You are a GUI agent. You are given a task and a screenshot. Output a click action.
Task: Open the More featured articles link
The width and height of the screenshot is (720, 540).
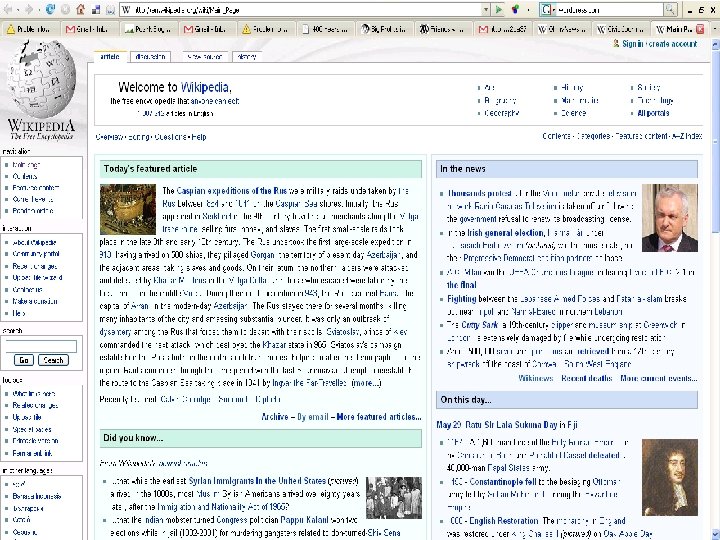[x=379, y=417]
